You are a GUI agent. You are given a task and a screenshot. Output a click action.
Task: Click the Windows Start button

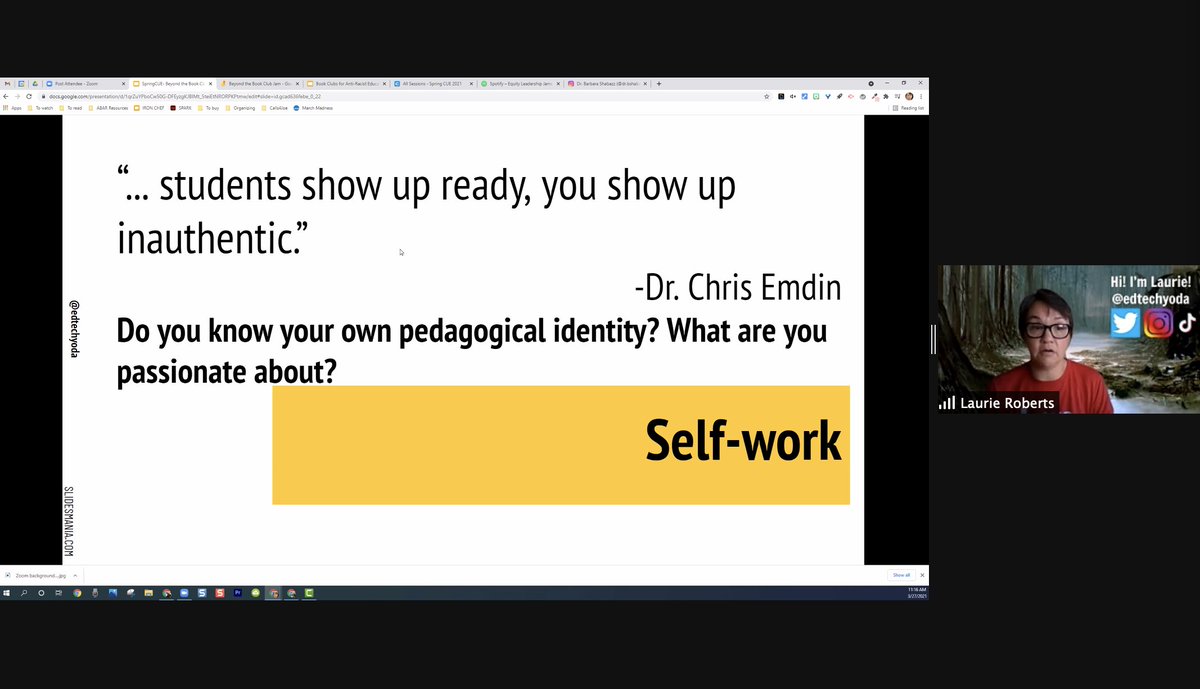tap(8, 592)
